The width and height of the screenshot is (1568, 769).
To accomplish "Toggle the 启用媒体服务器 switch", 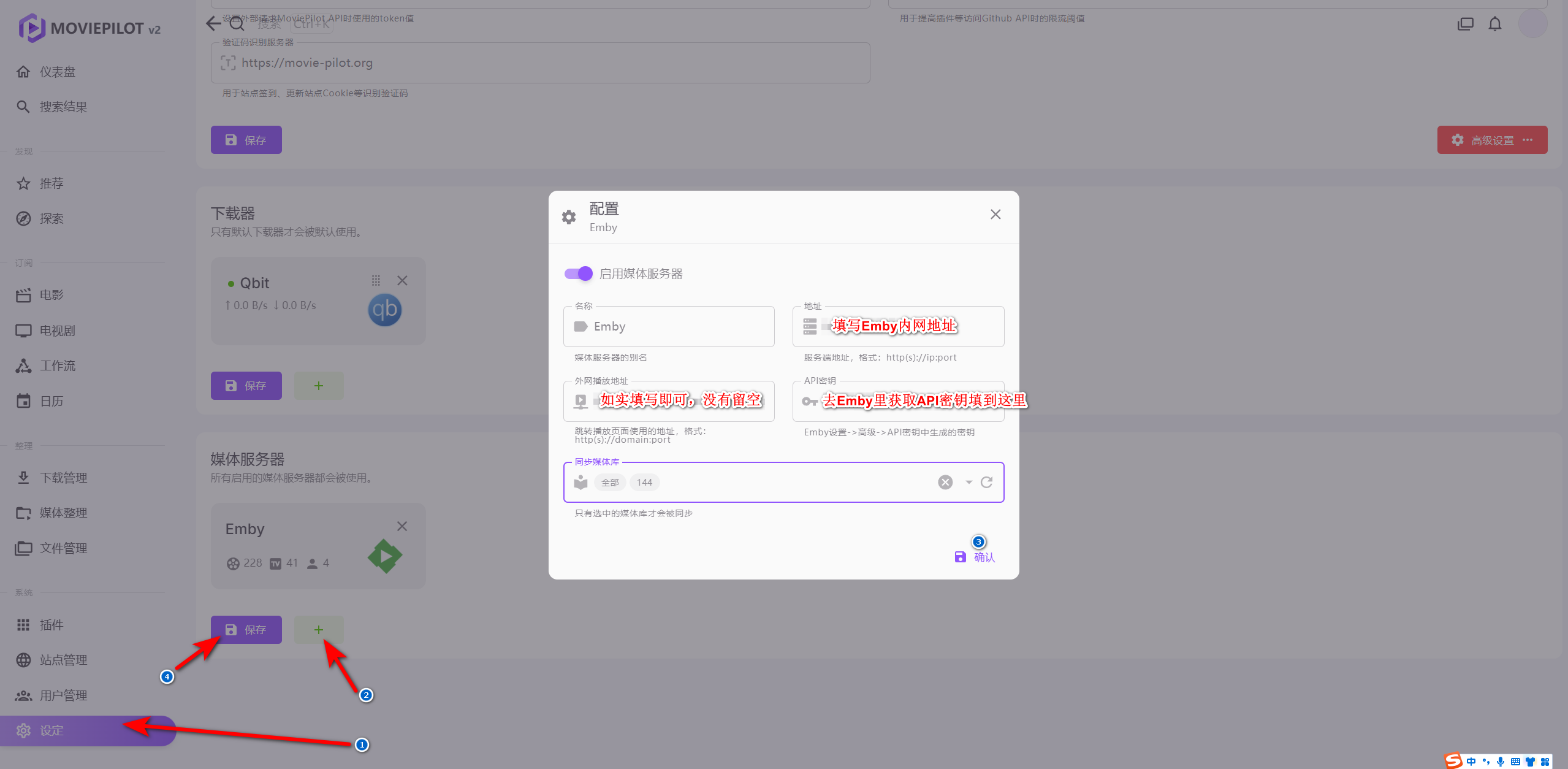I will coord(578,274).
